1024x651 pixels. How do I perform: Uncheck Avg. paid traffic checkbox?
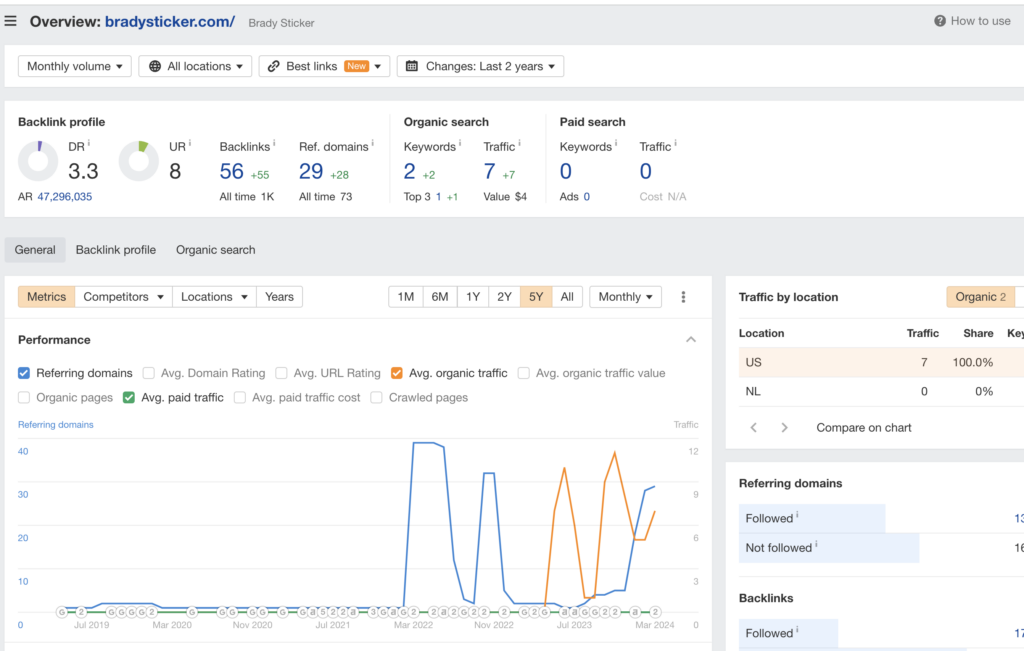click(129, 397)
